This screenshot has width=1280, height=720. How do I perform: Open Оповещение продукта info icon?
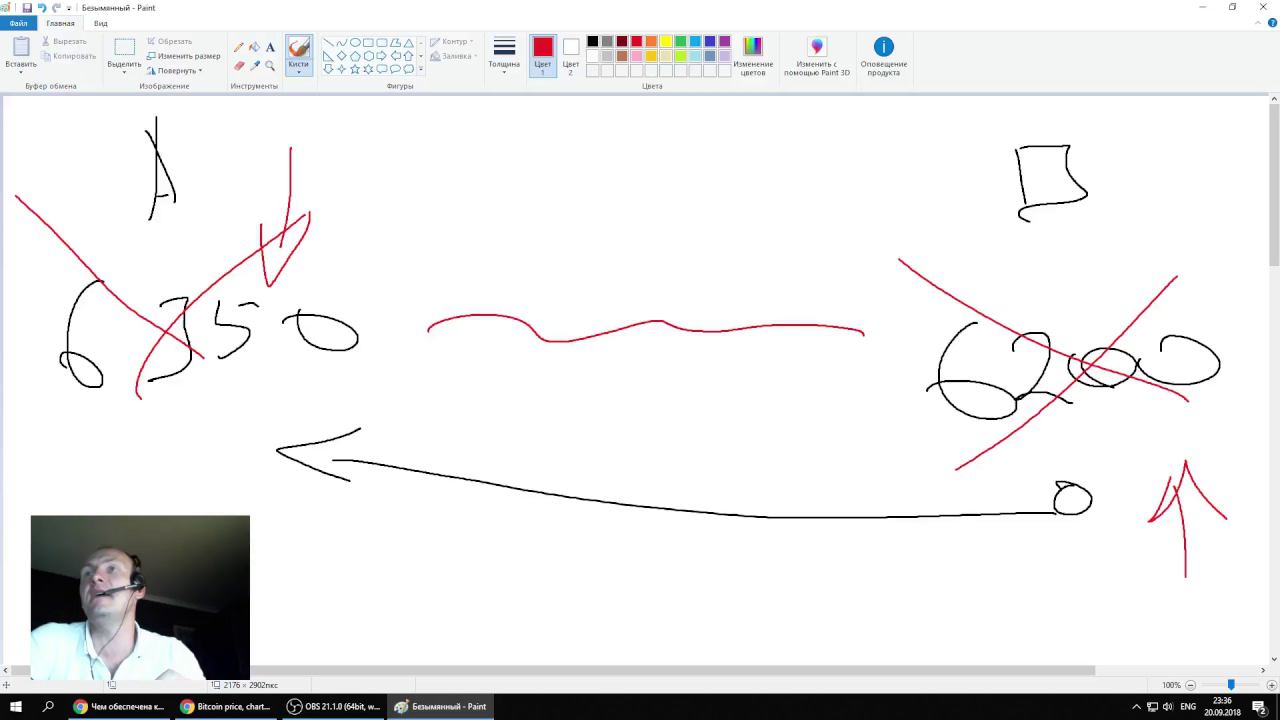click(x=883, y=56)
